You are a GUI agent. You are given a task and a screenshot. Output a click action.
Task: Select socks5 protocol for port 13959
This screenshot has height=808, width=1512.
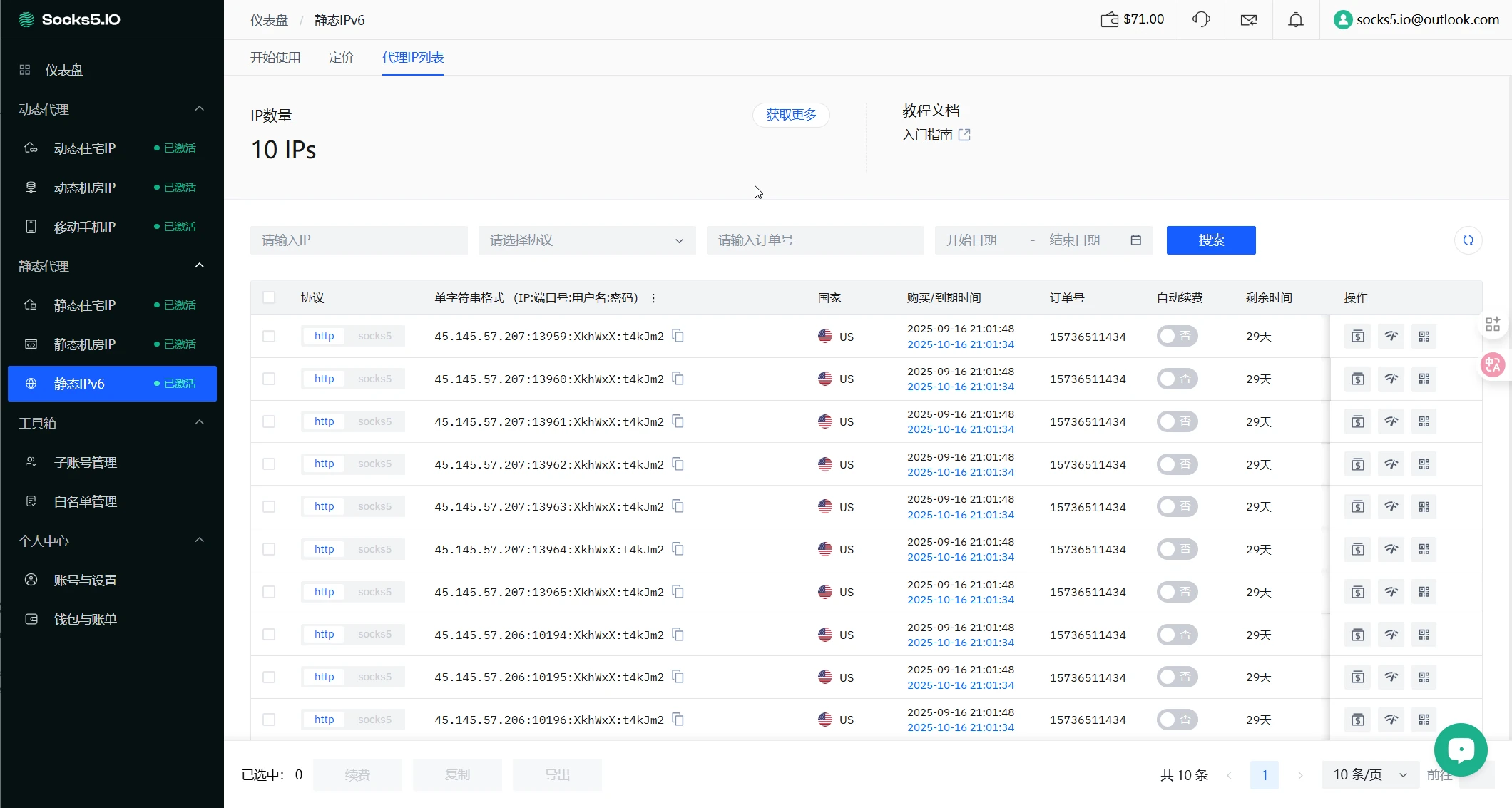click(374, 336)
